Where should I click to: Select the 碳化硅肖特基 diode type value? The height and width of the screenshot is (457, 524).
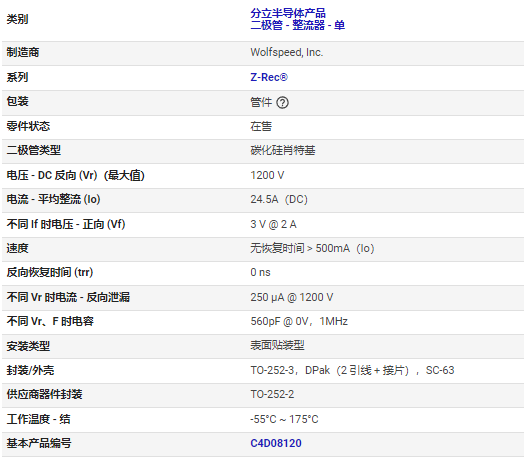[283, 150]
